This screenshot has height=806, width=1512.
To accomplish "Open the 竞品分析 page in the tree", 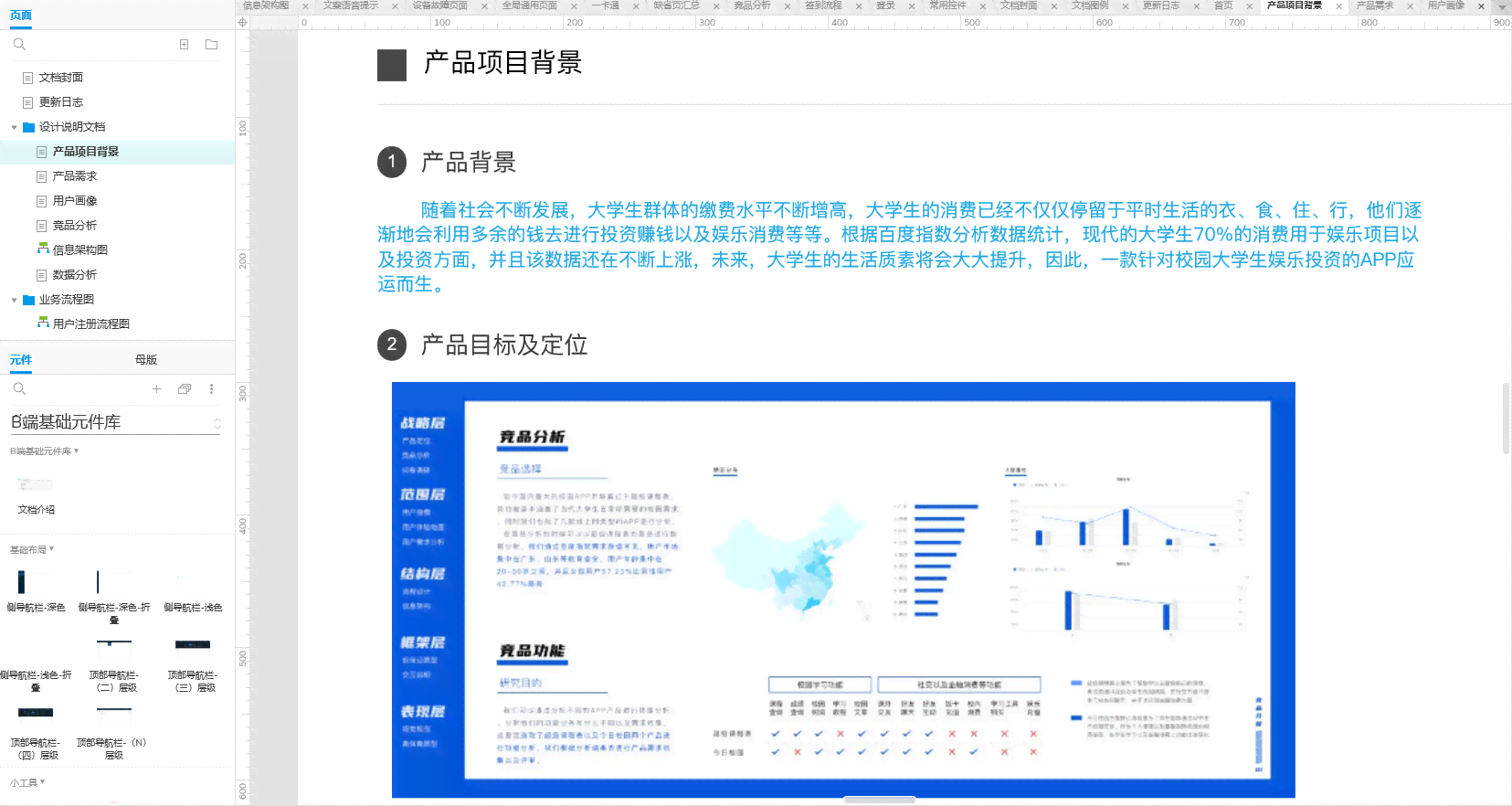I will pos(75,226).
